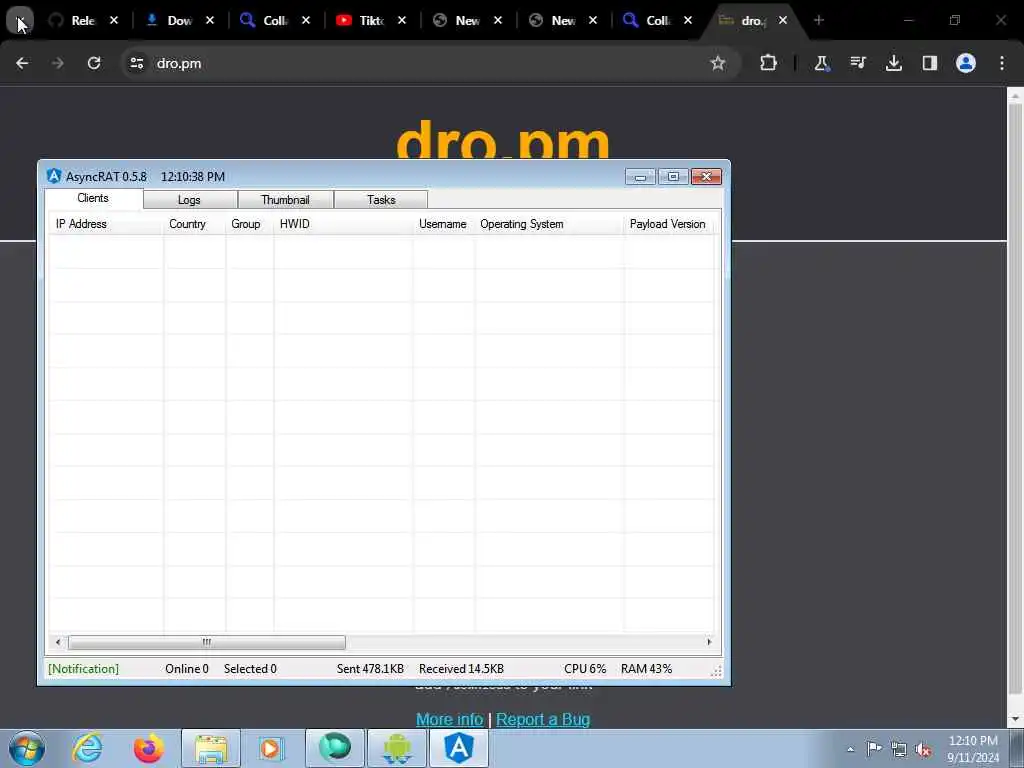Image resolution: width=1024 pixels, height=768 pixels.
Task: Open the Chrome profile avatar
Action: pos(966,63)
